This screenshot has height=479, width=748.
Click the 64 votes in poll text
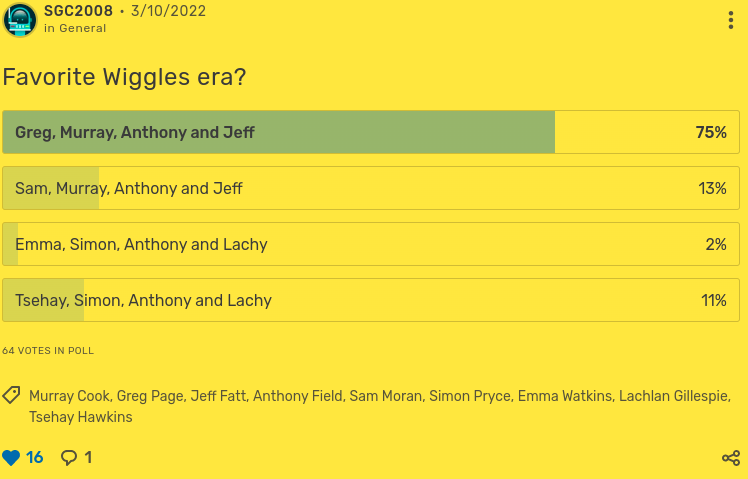[x=48, y=351]
